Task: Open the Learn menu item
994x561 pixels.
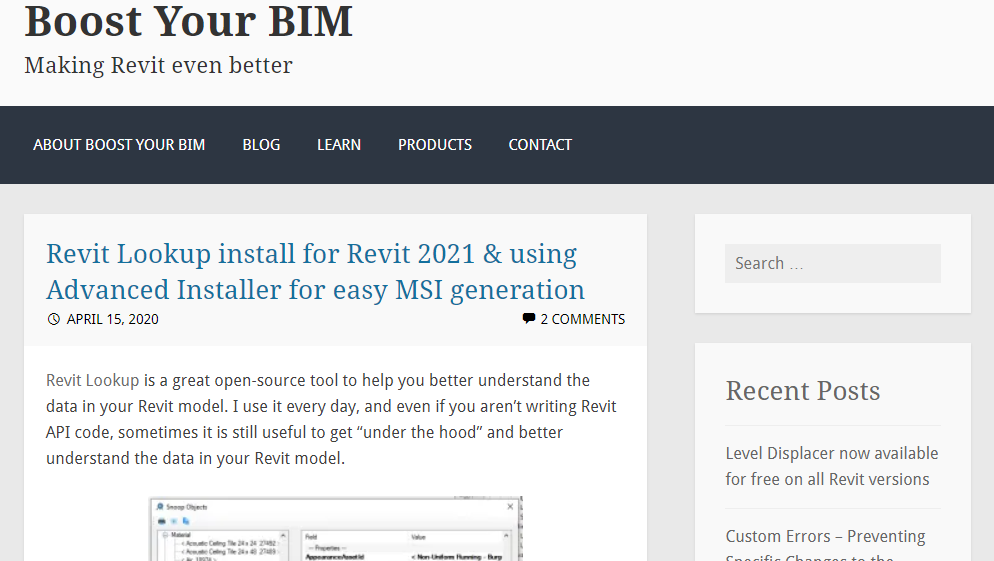Action: click(x=339, y=145)
